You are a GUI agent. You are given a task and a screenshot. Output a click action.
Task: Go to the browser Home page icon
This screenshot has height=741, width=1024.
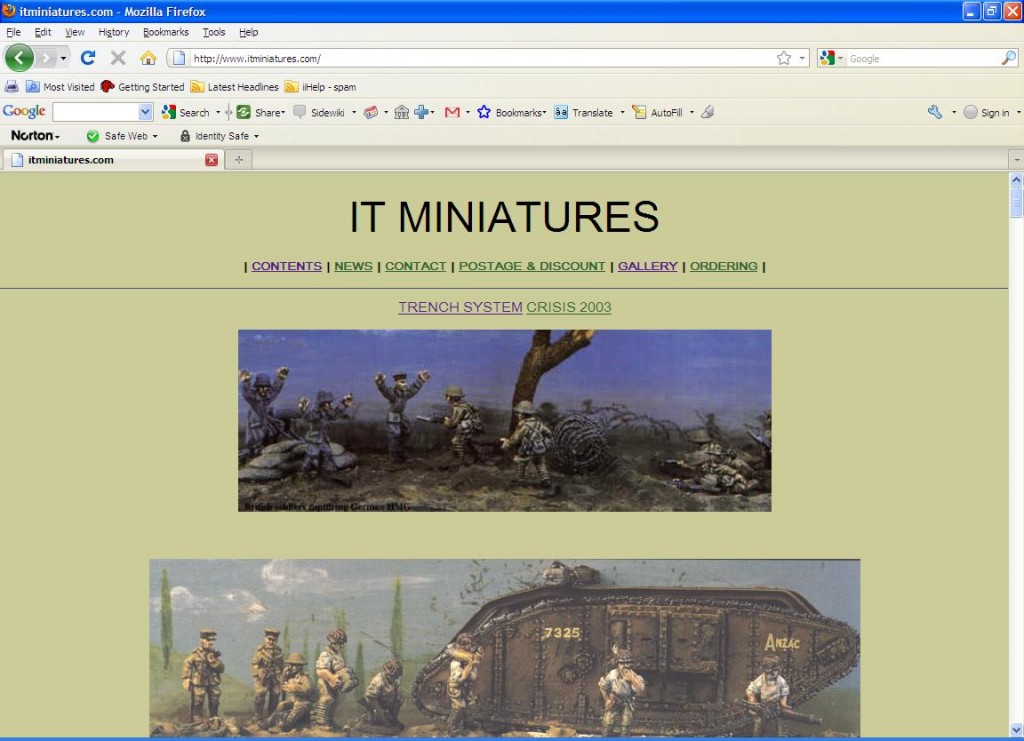tap(148, 58)
